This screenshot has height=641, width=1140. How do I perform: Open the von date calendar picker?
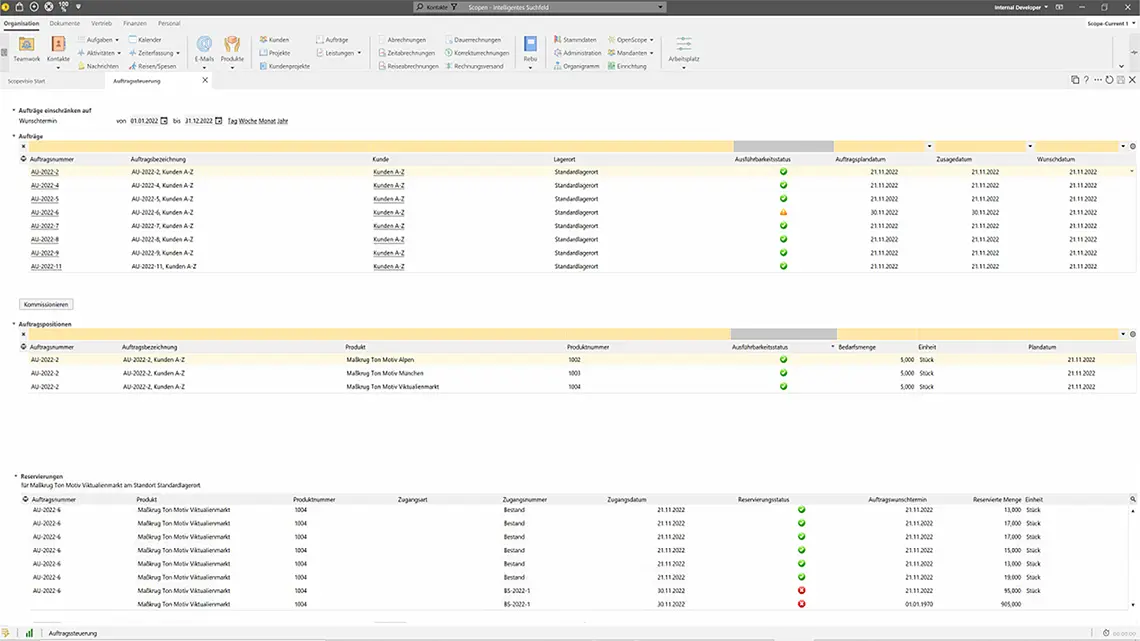[164, 121]
